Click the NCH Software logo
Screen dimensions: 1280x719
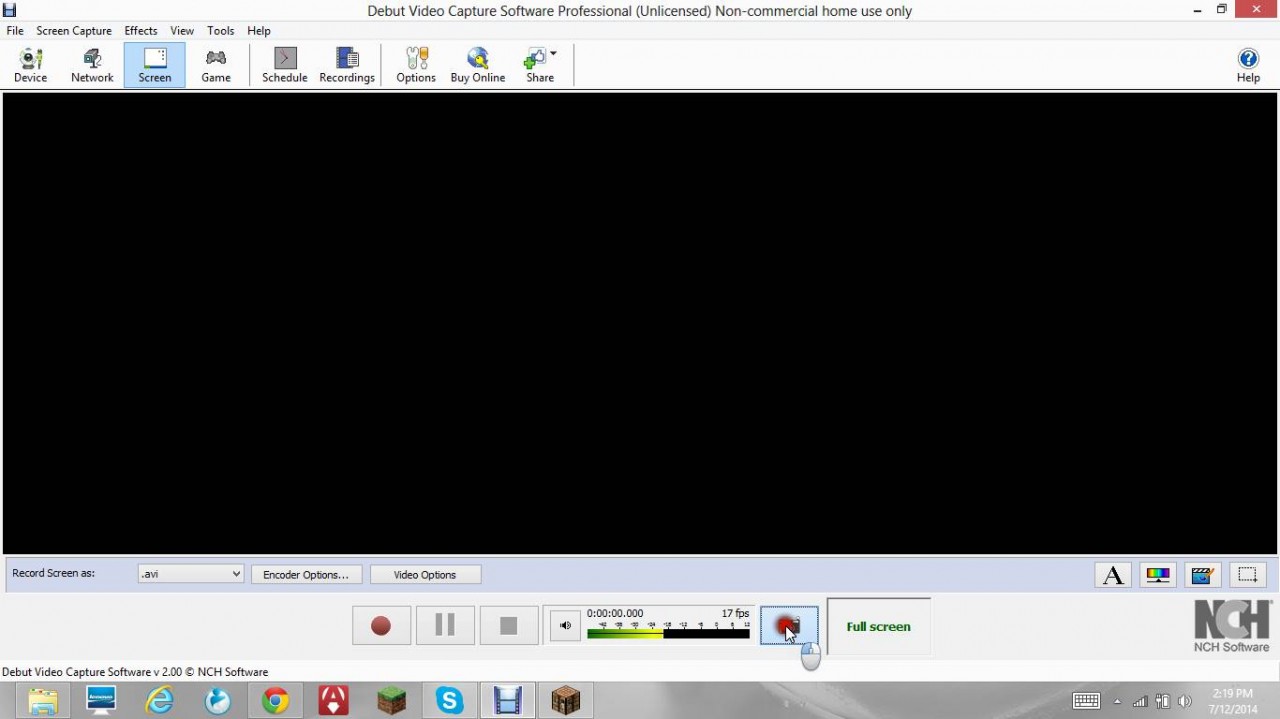pos(1232,626)
